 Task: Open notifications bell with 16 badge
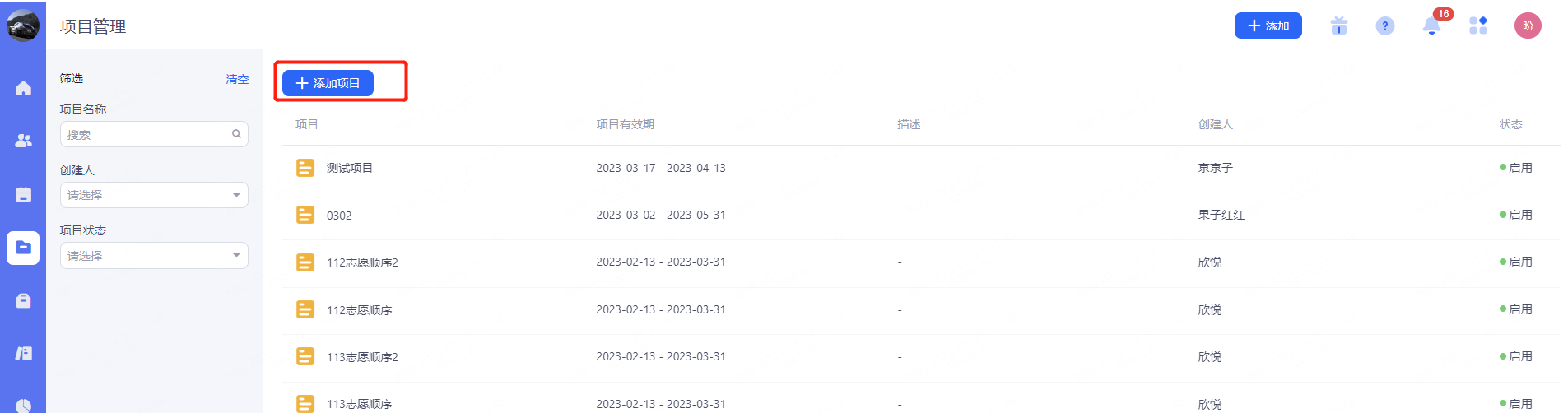[x=1432, y=26]
